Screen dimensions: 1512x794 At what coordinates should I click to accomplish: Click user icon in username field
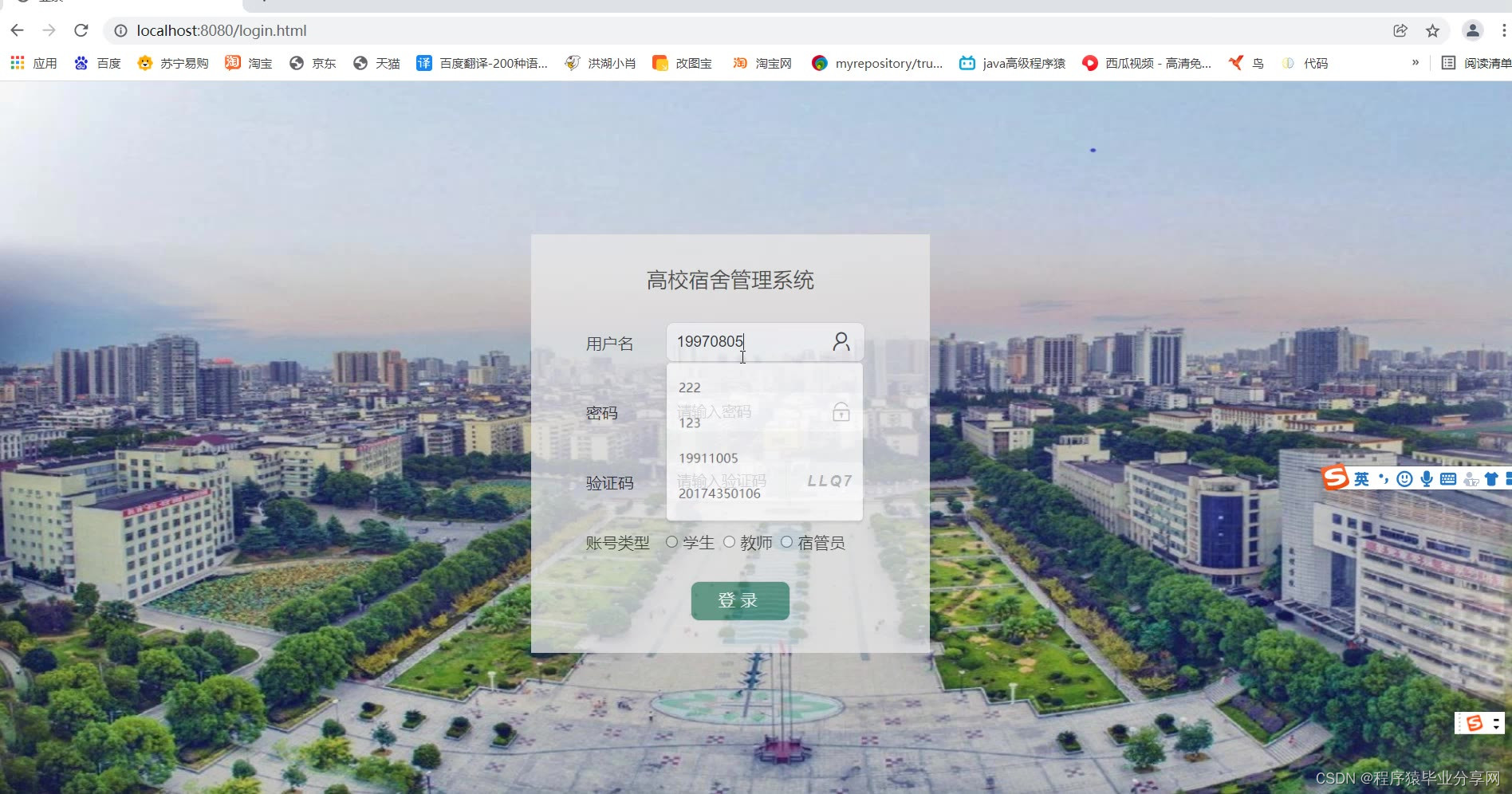coord(841,342)
